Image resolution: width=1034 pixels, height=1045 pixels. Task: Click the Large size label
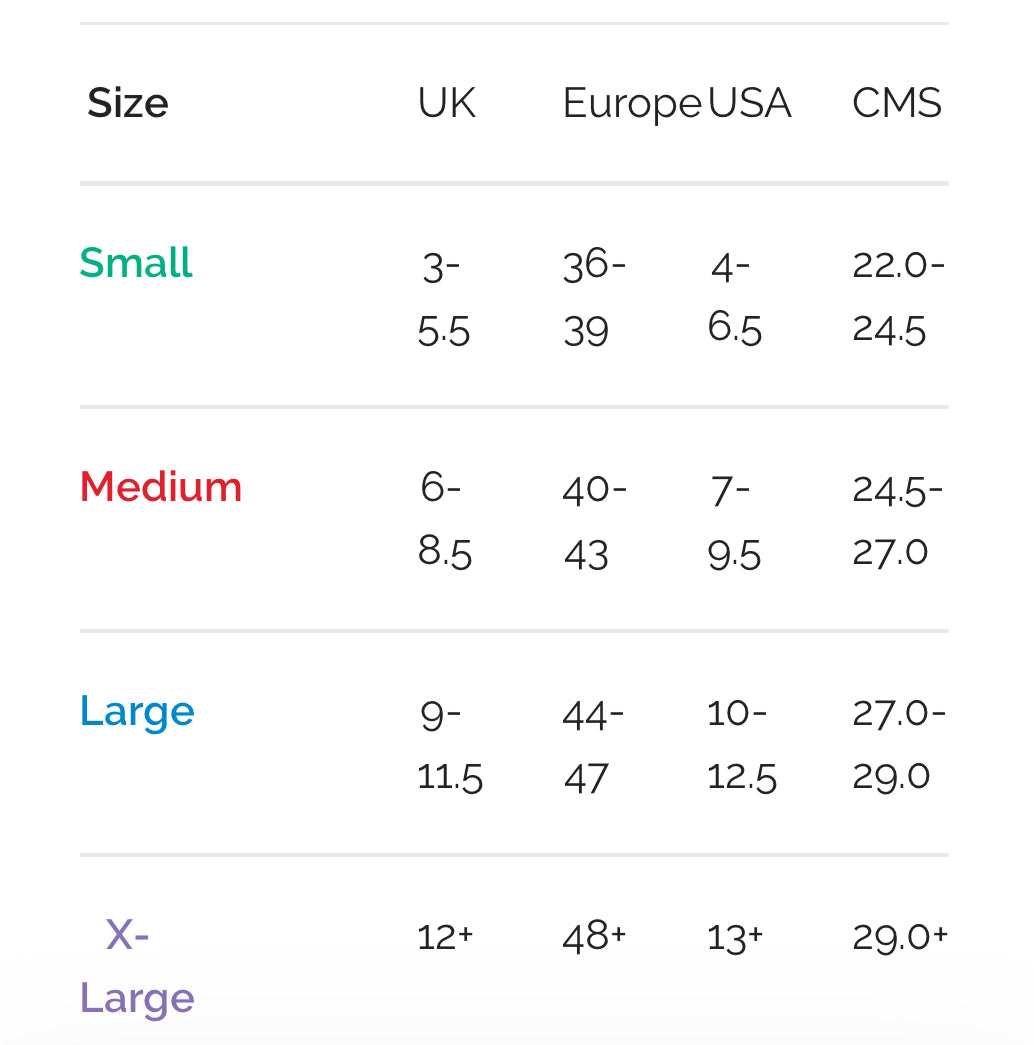(137, 711)
